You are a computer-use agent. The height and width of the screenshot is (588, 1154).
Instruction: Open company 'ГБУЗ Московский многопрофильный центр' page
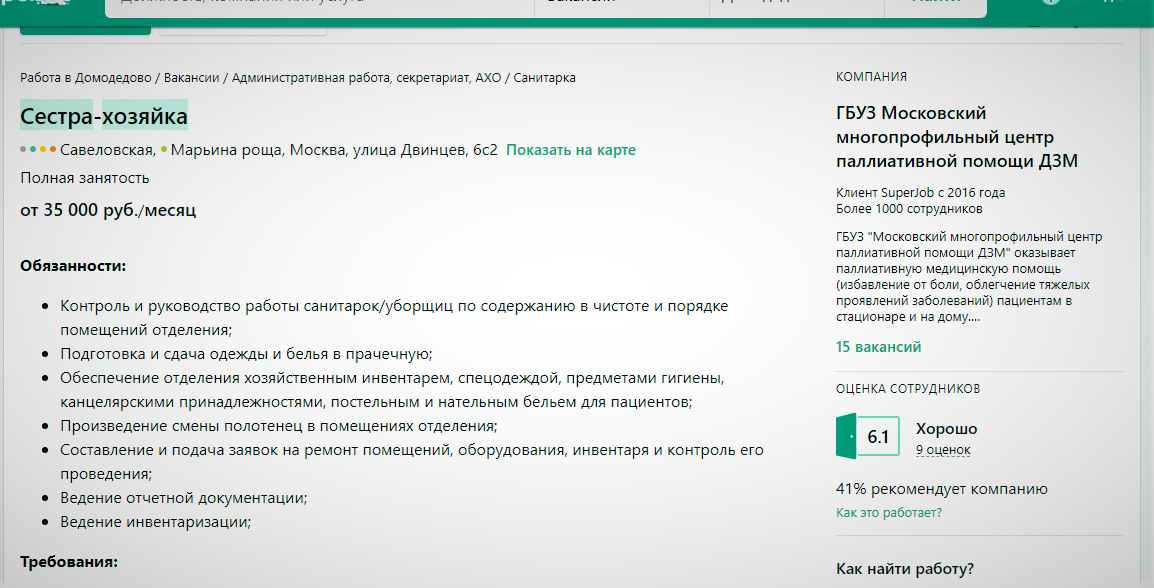[x=957, y=137]
